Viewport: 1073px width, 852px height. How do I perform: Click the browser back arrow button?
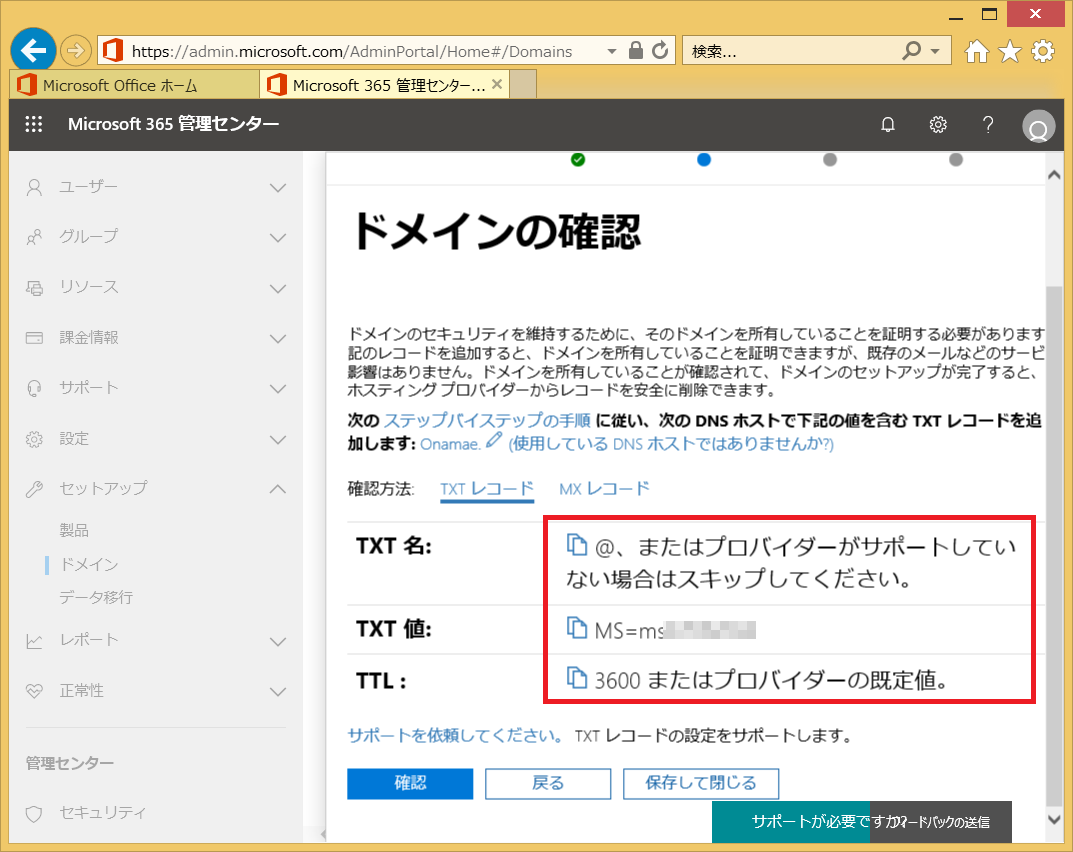[x=33, y=50]
